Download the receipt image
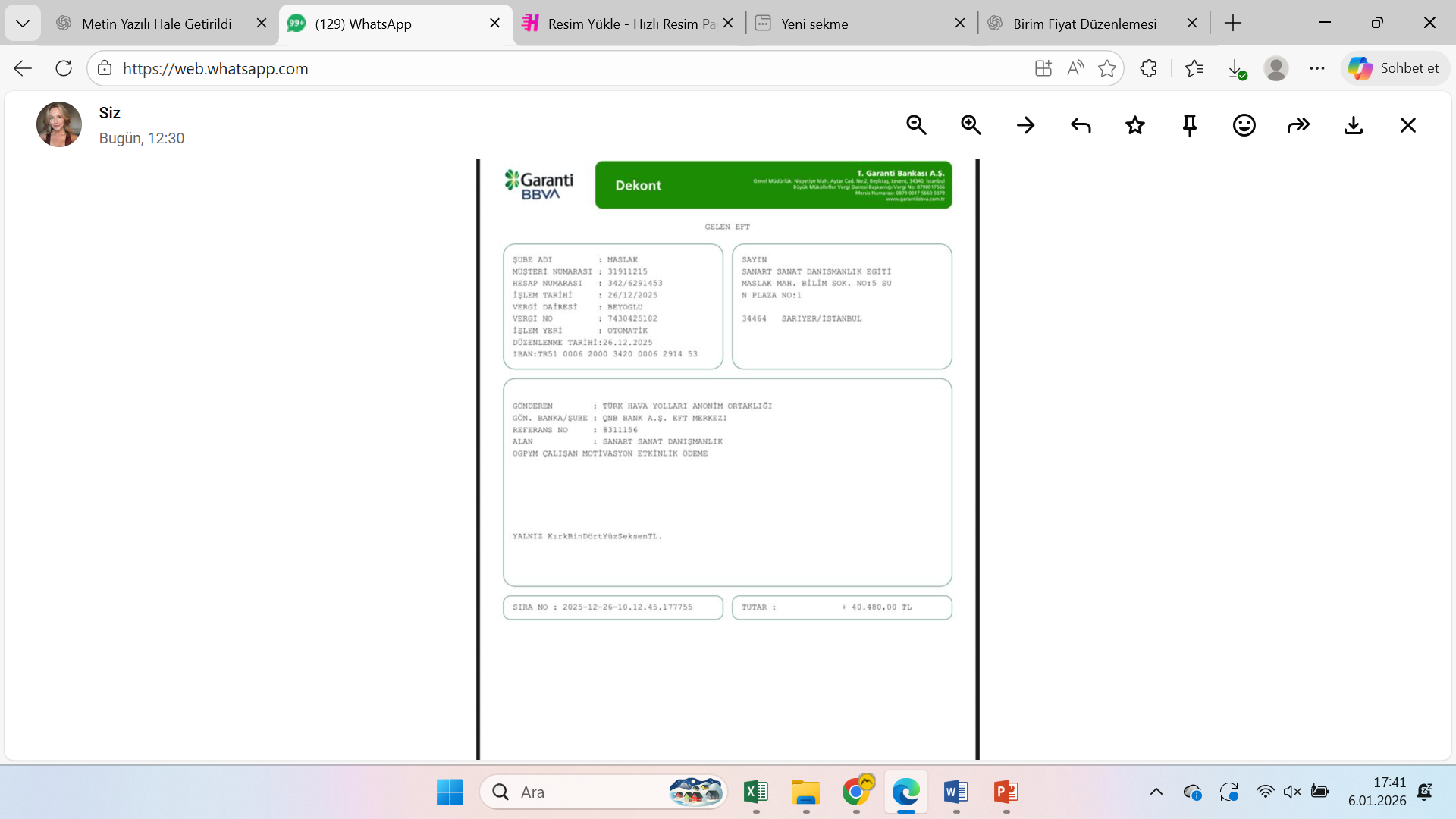Screen dimensions: 1456x819 coord(1354,125)
